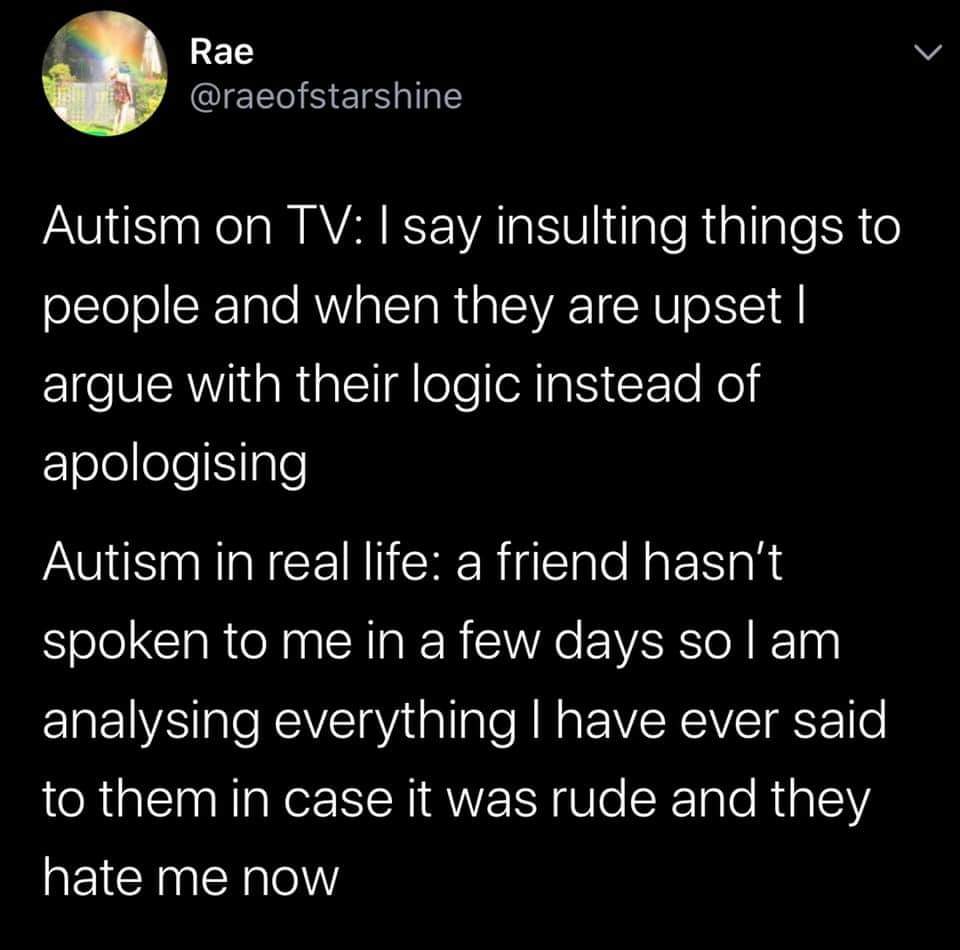
Task: Open Rae's rainbow profile picture
Action: pyautogui.click(x=105, y=73)
